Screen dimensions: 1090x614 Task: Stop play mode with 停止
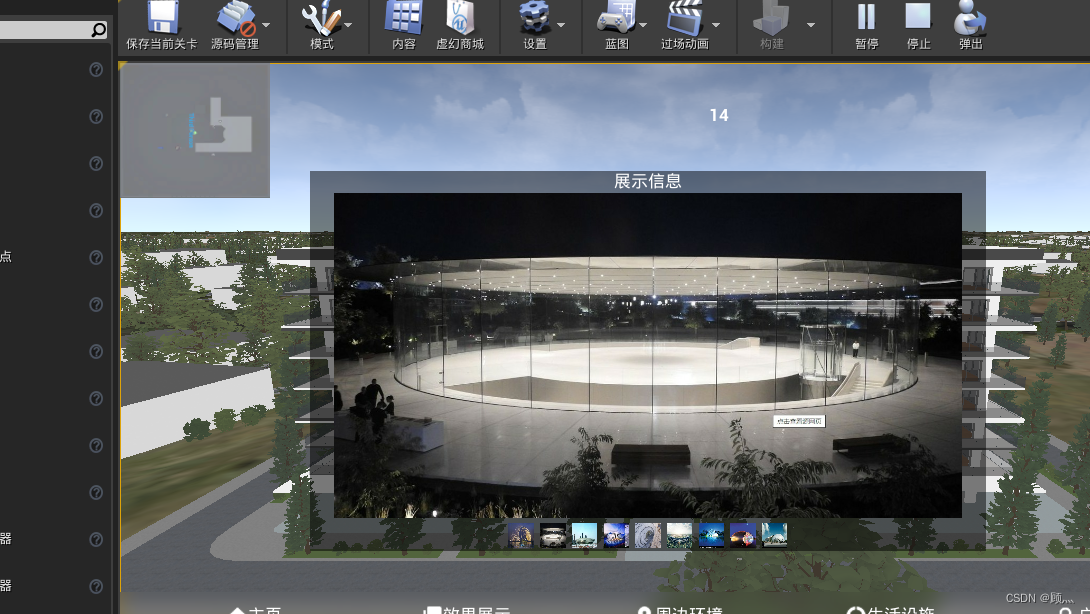click(918, 17)
